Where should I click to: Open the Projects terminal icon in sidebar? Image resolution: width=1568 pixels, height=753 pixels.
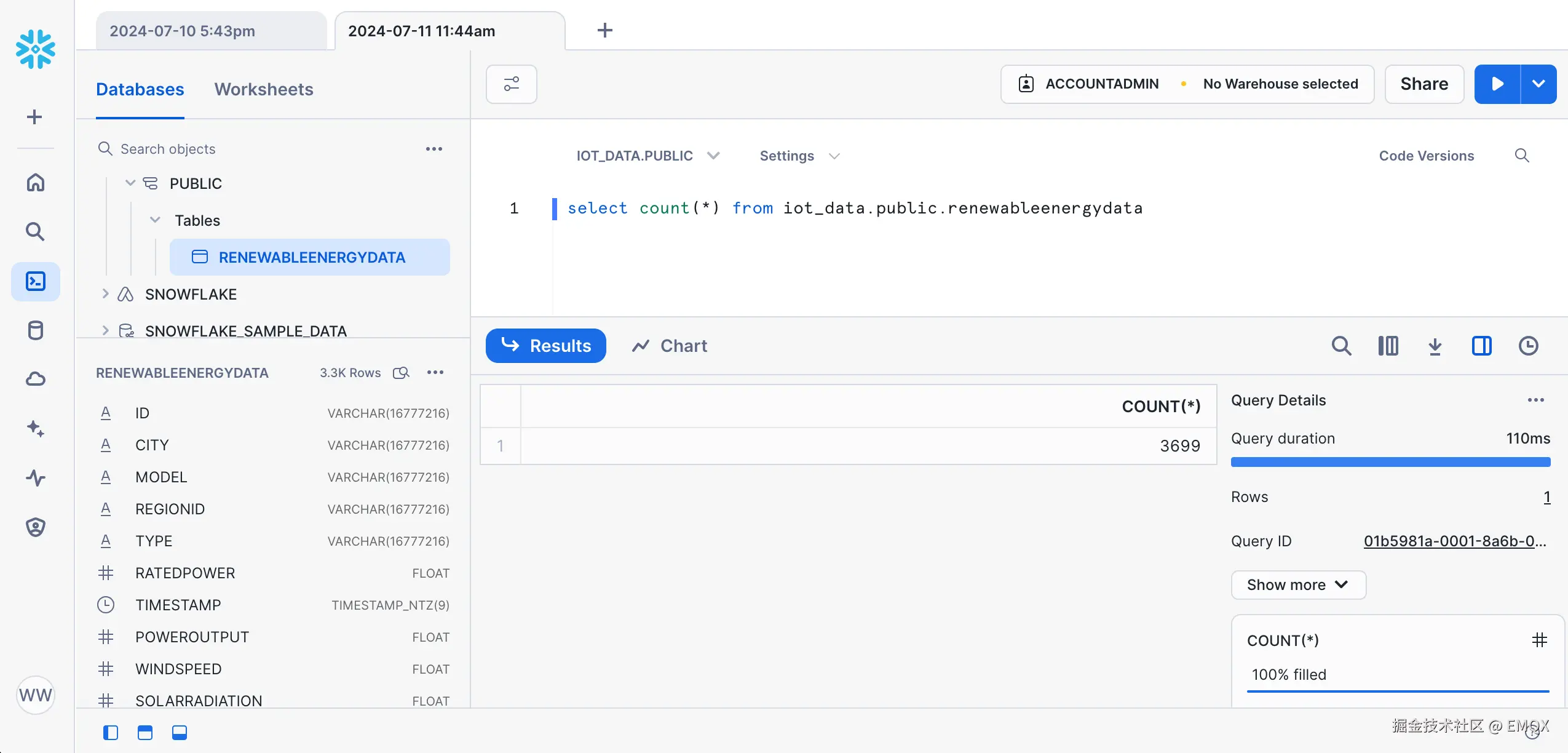coord(35,281)
